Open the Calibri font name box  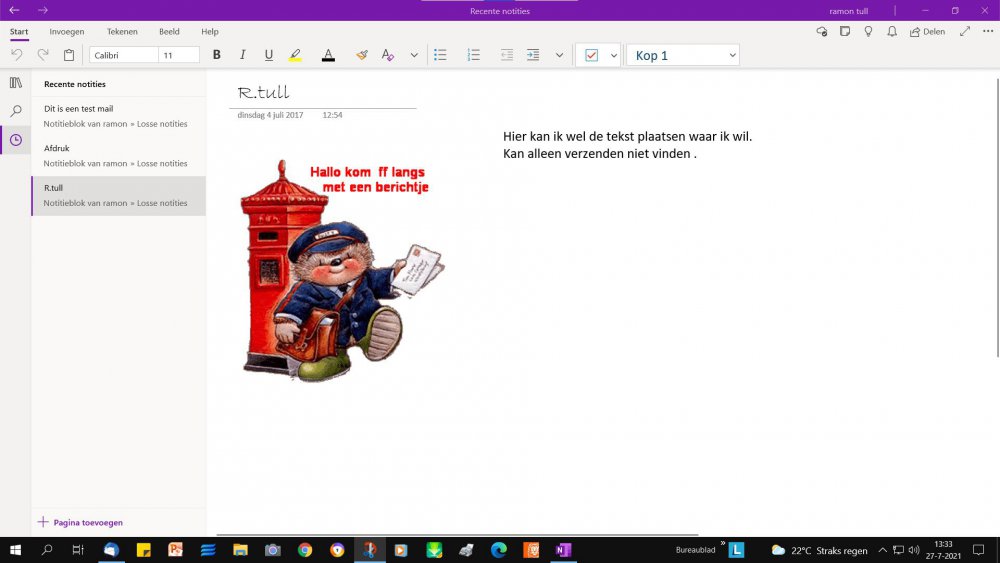(123, 55)
